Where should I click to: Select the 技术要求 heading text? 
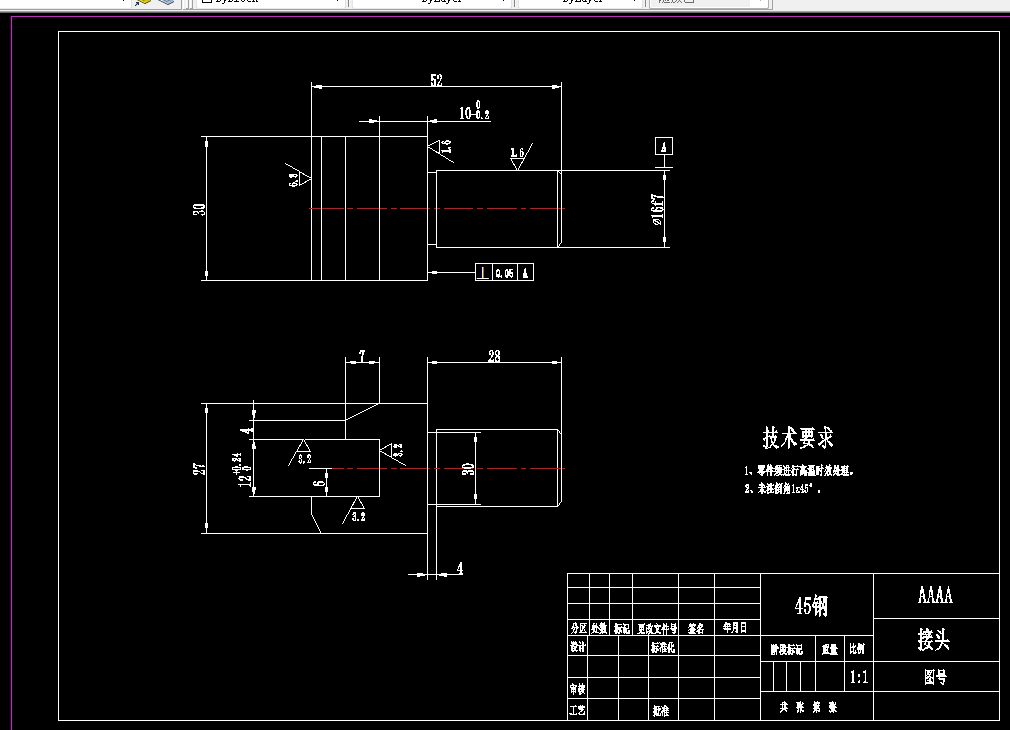[797, 437]
